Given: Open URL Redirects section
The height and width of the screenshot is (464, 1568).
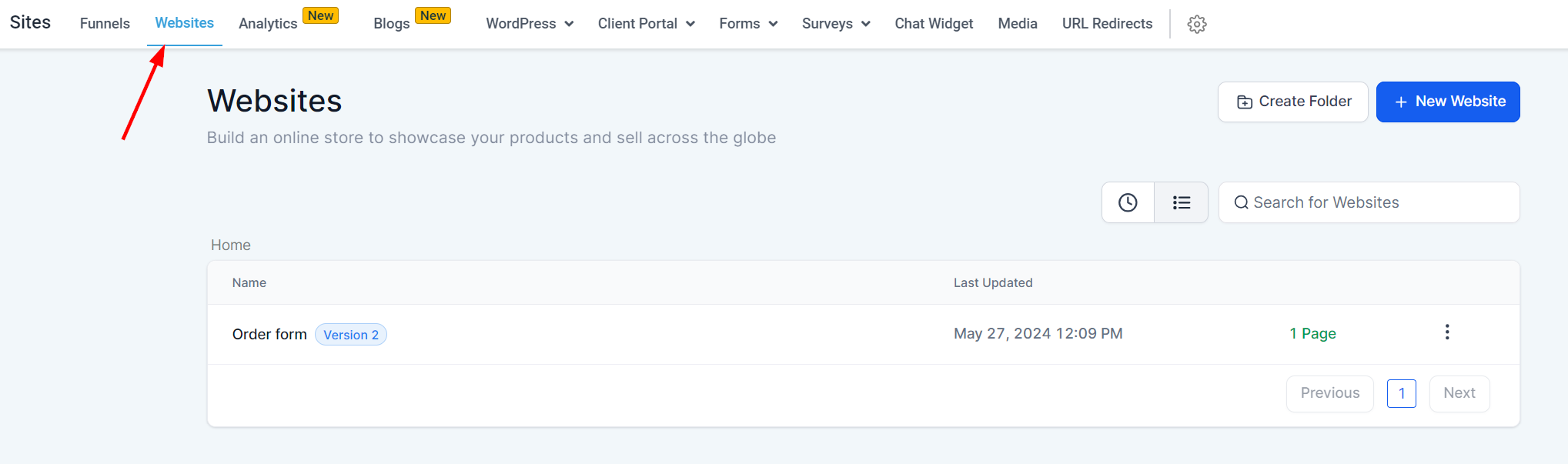Looking at the screenshot, I should point(1107,24).
